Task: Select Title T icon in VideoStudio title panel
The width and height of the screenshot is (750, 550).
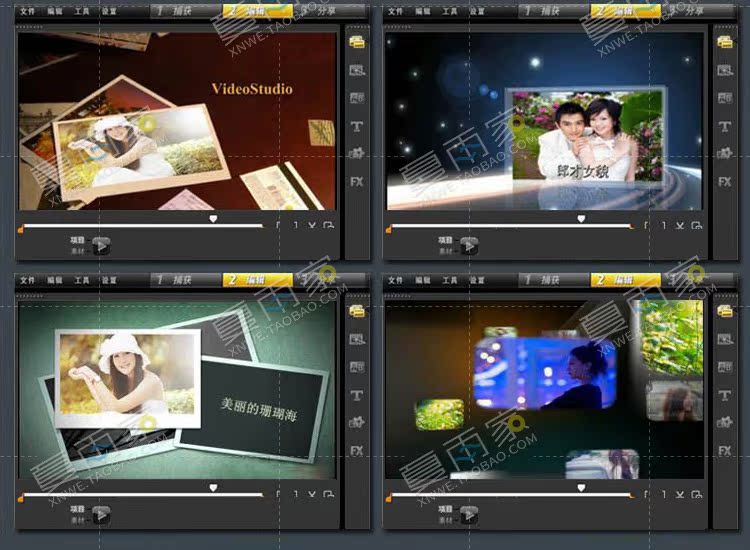Action: pos(357,126)
